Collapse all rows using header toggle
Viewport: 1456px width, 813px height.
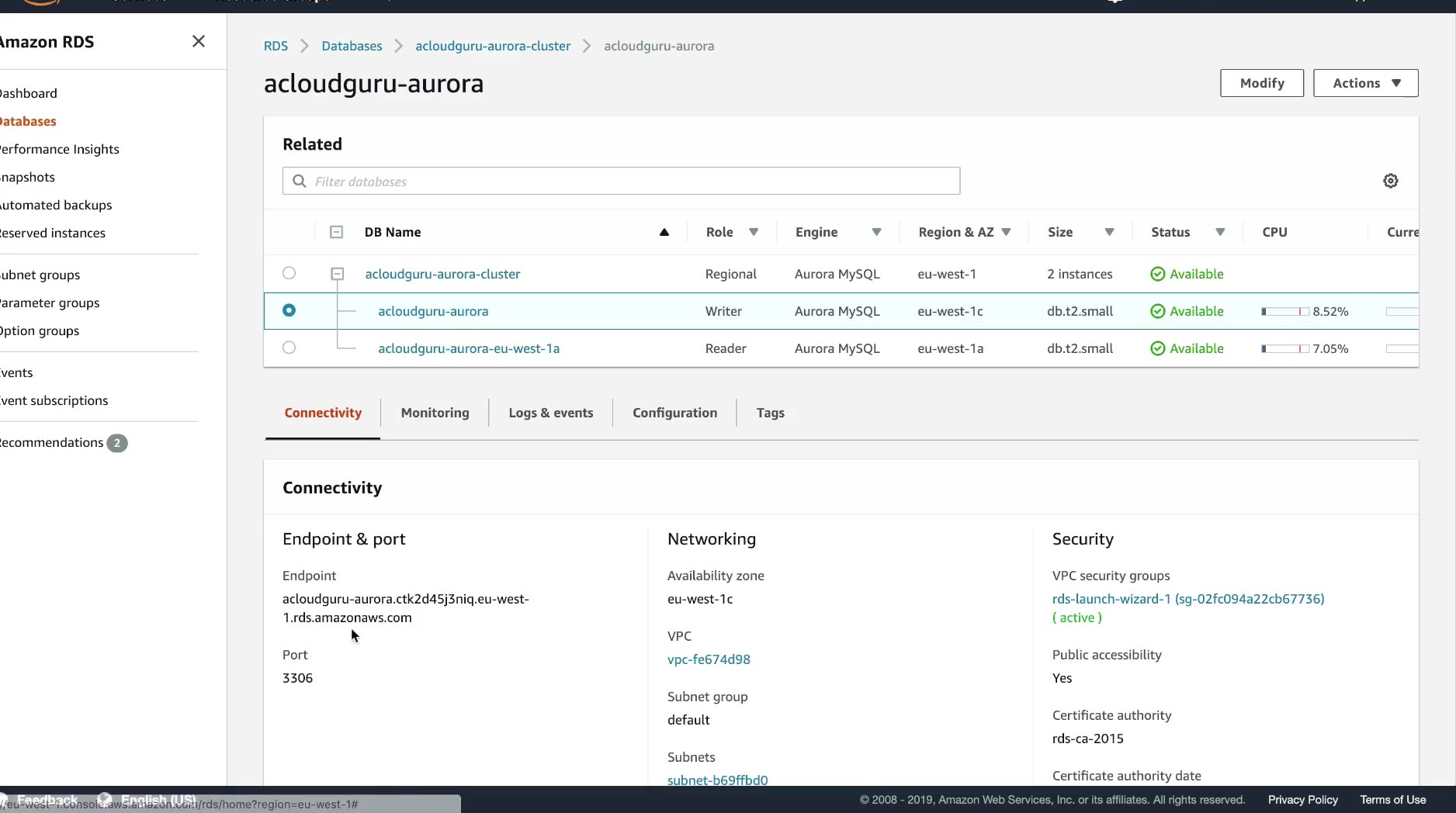click(x=336, y=232)
